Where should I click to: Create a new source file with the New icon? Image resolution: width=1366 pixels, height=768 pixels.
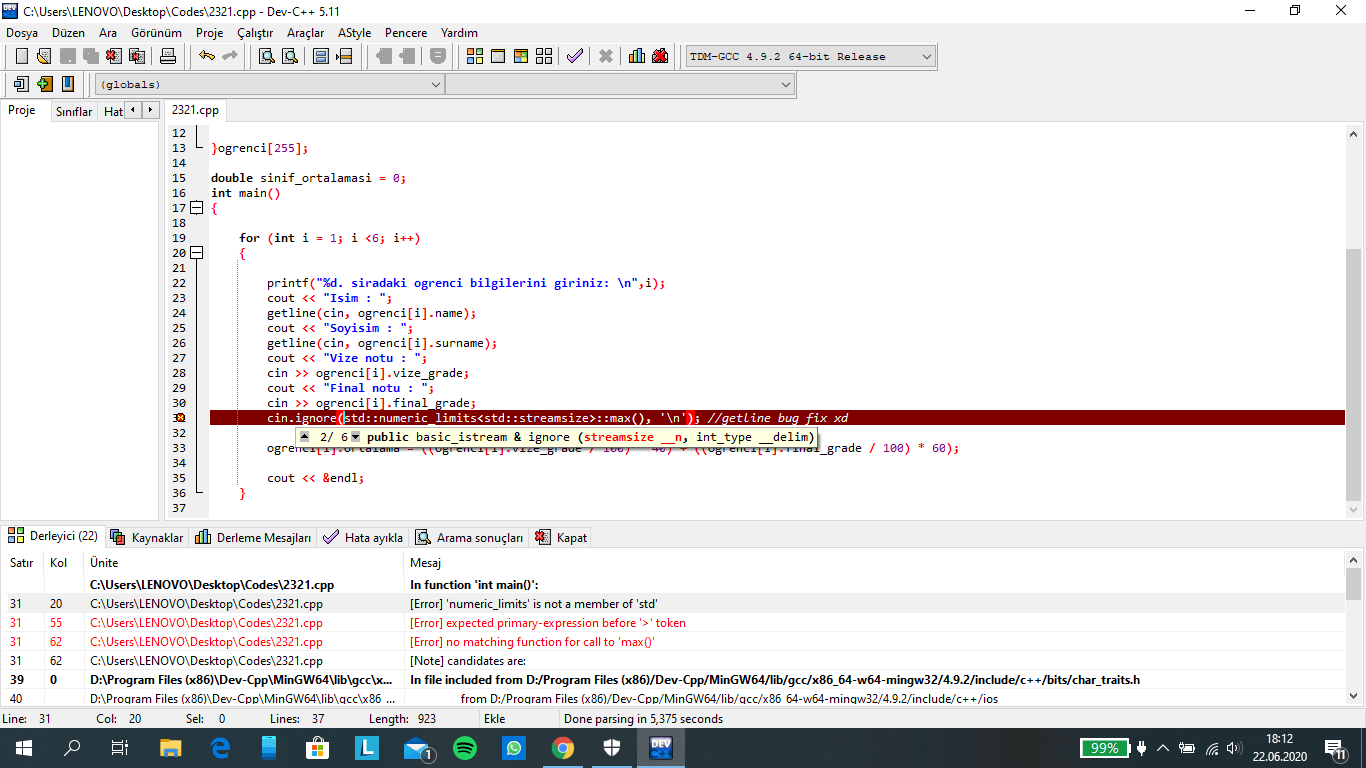[21, 56]
